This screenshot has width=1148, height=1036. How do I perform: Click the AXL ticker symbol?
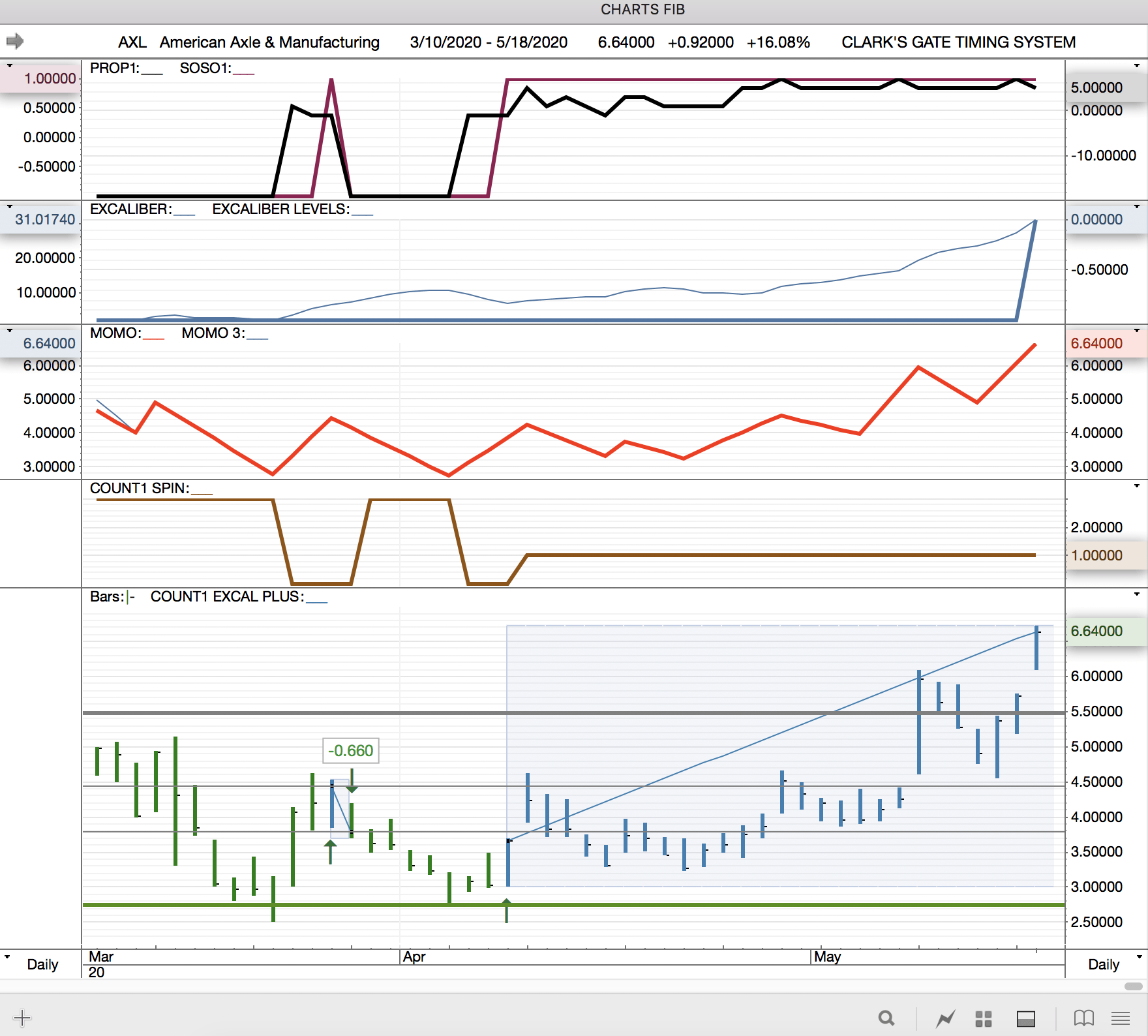132,42
